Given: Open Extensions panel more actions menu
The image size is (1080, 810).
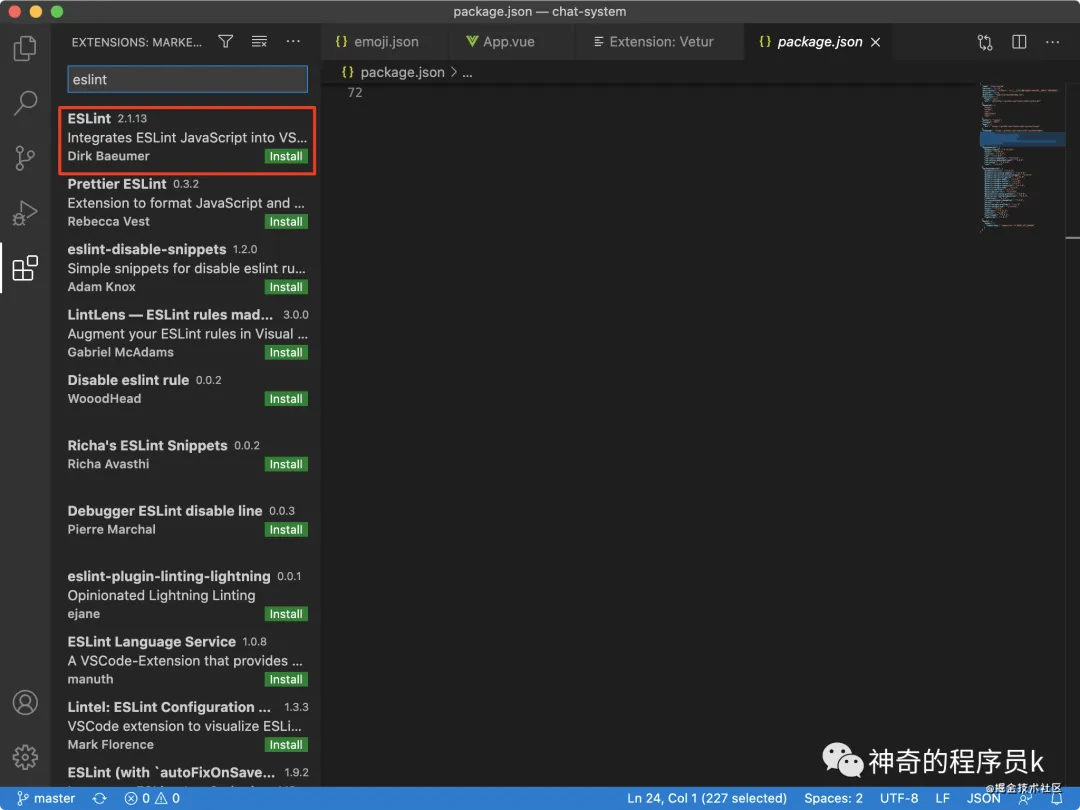Looking at the screenshot, I should [x=293, y=42].
